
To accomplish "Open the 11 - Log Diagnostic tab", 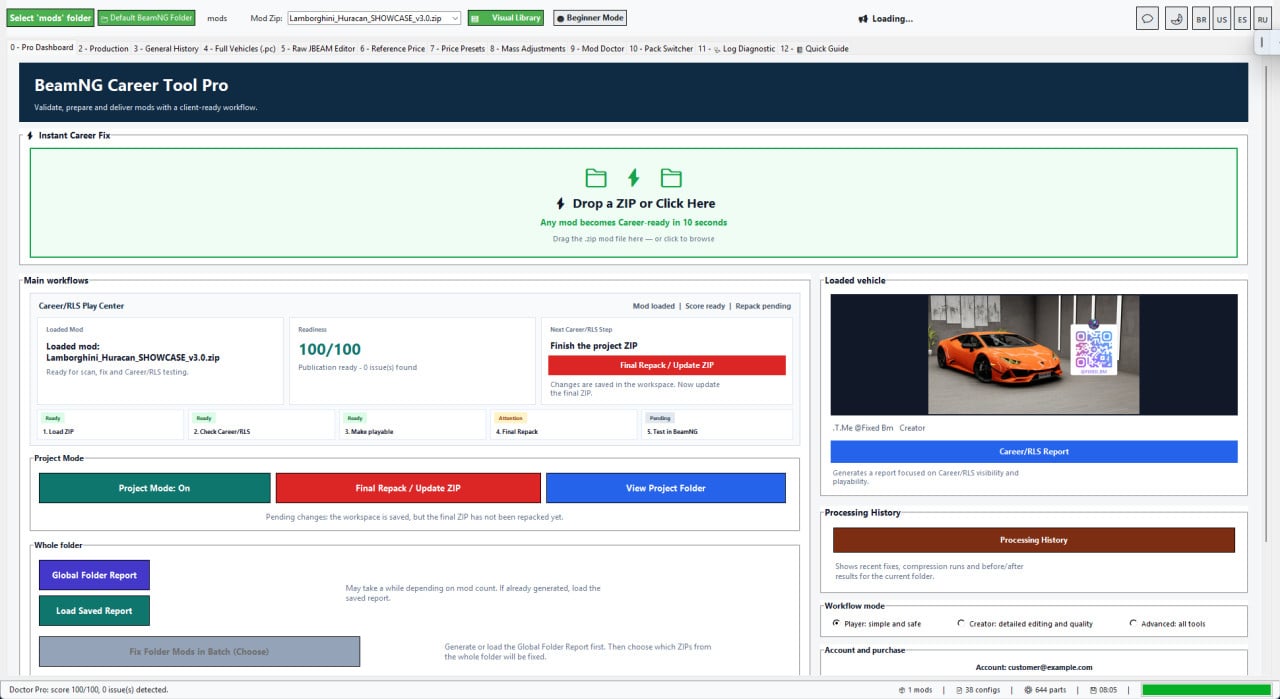I will coord(737,48).
